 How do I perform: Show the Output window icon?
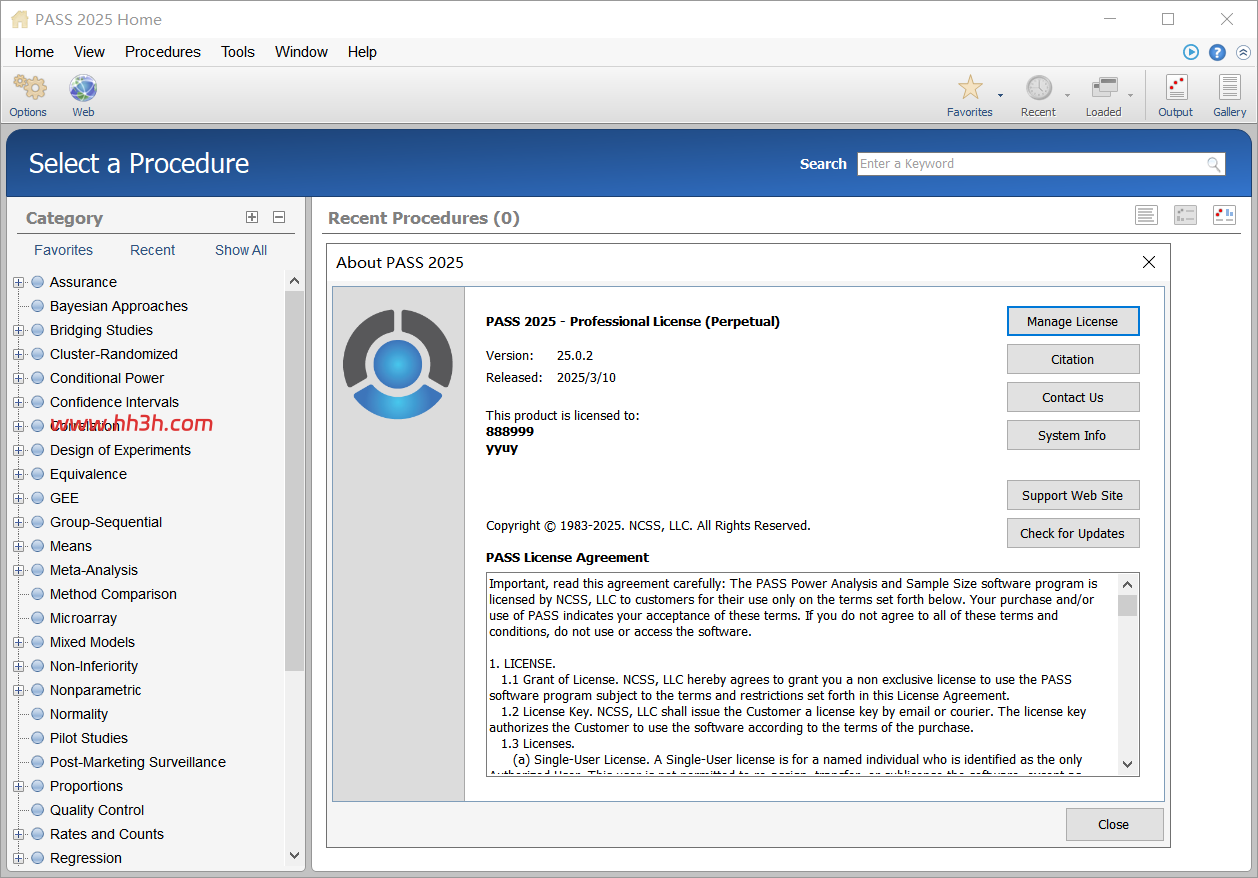1176,88
